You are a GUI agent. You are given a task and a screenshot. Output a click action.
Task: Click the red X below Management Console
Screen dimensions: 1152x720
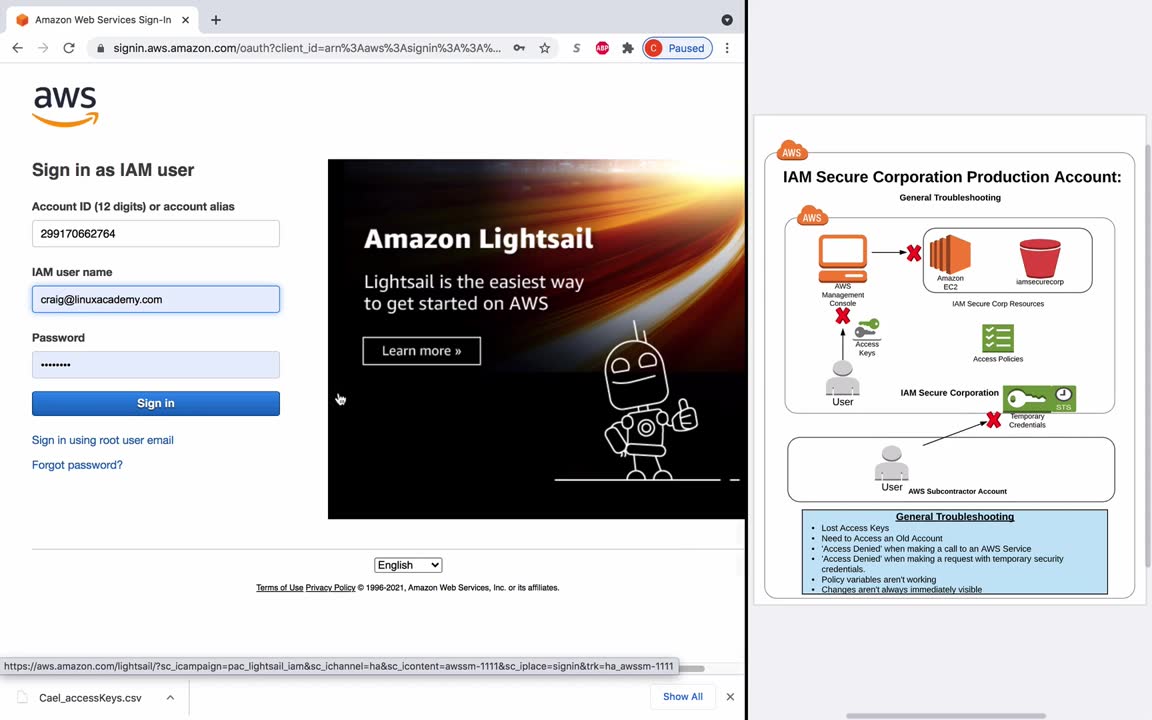843,317
